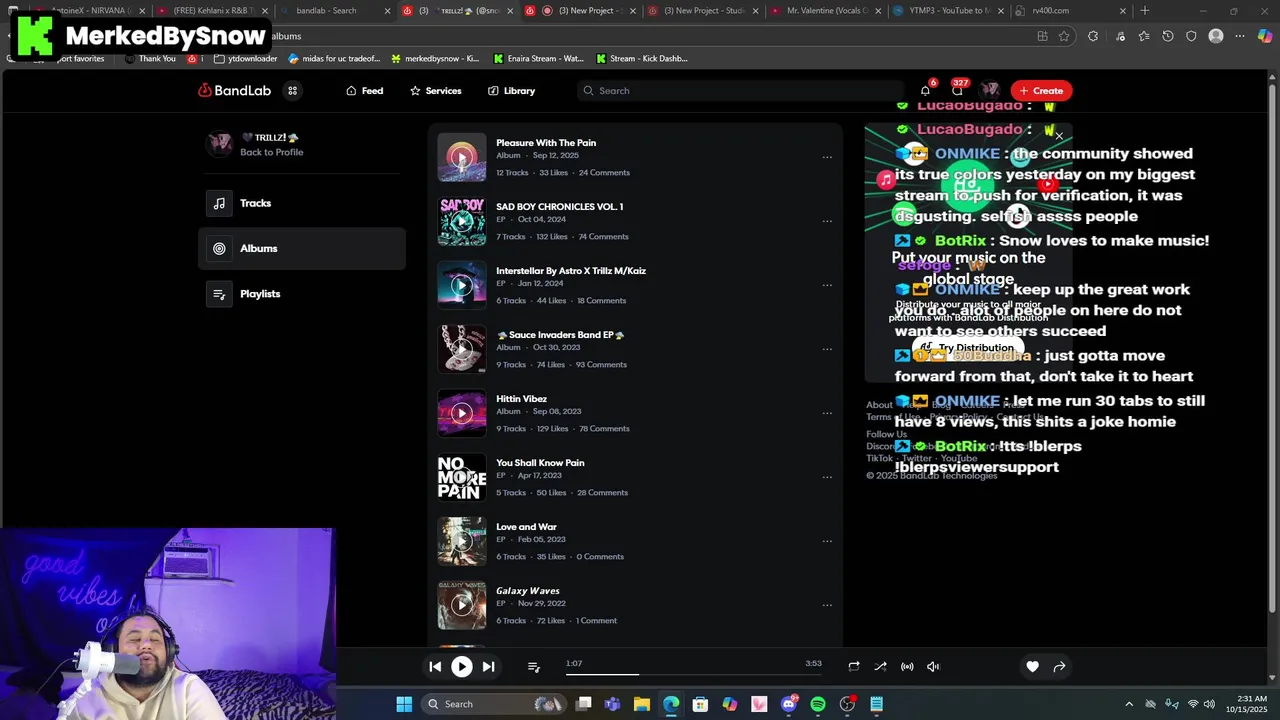The width and height of the screenshot is (1280, 720).
Task: Open more options for Pleasure With The Pain
Action: (x=827, y=157)
